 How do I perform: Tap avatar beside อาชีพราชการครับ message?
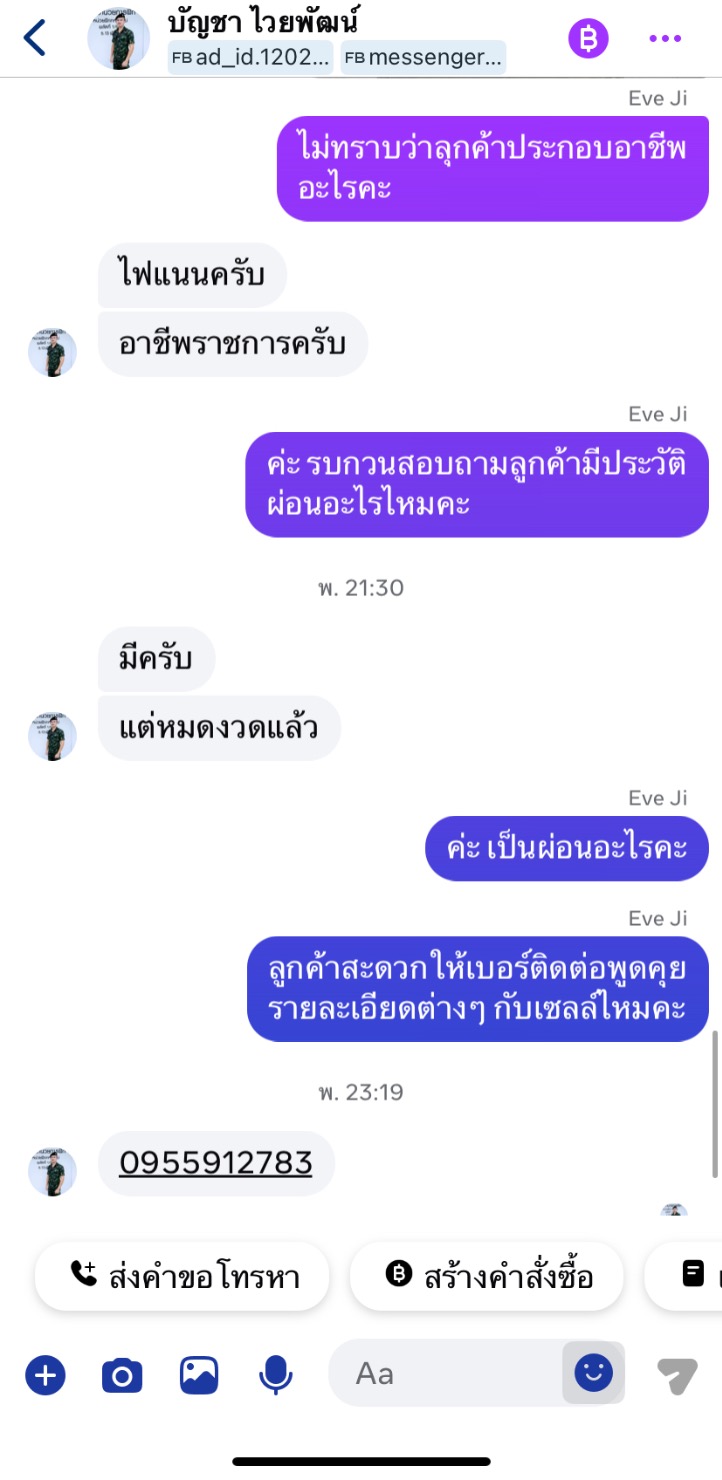coord(52,352)
